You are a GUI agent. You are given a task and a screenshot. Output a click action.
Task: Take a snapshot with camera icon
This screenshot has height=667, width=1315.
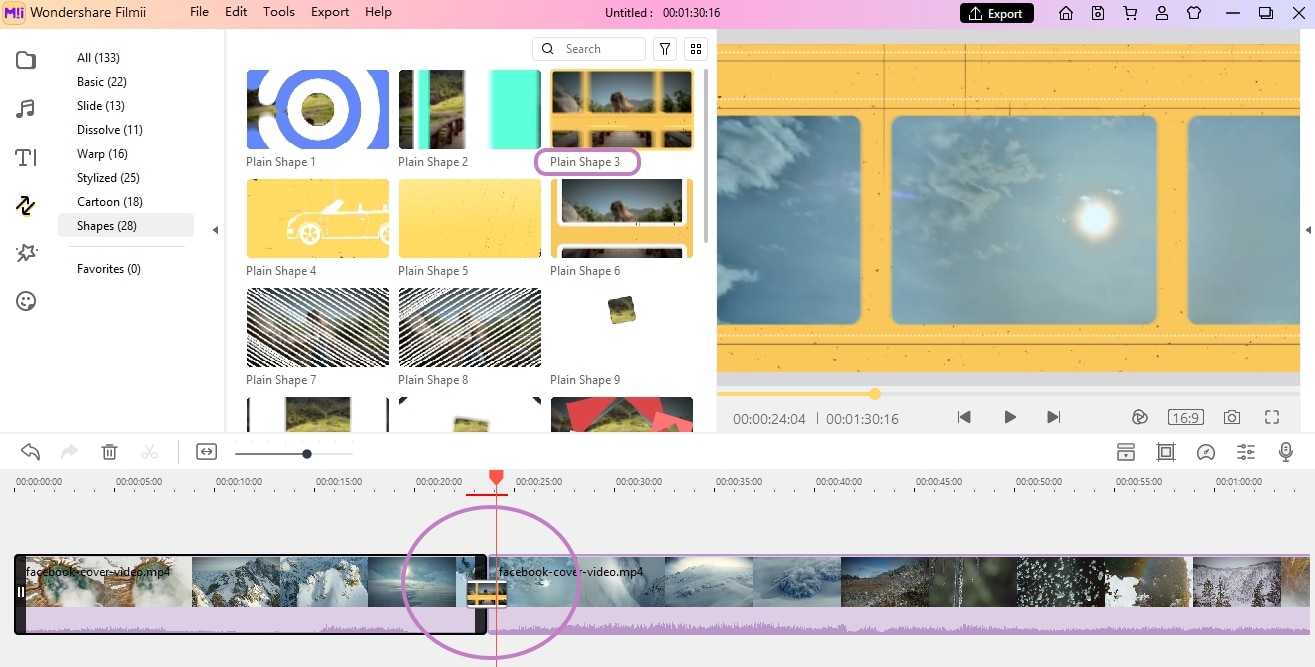(1232, 417)
